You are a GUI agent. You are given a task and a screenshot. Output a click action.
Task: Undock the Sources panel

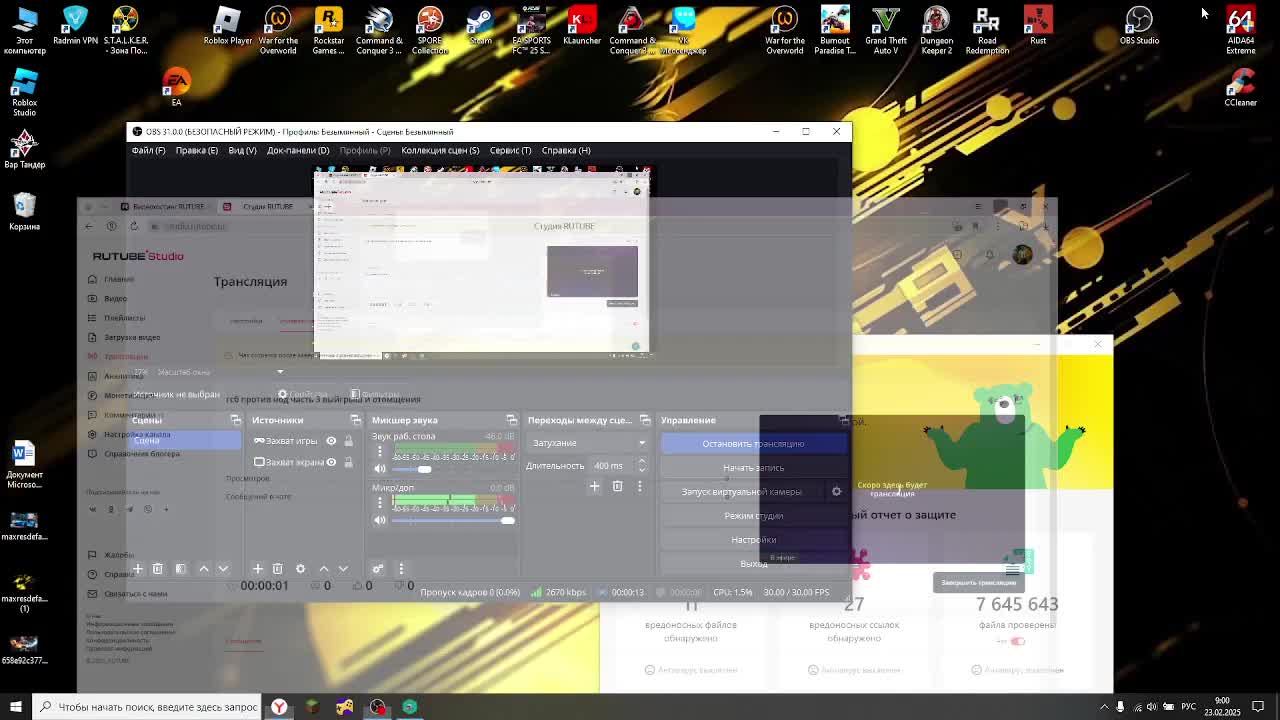click(355, 420)
